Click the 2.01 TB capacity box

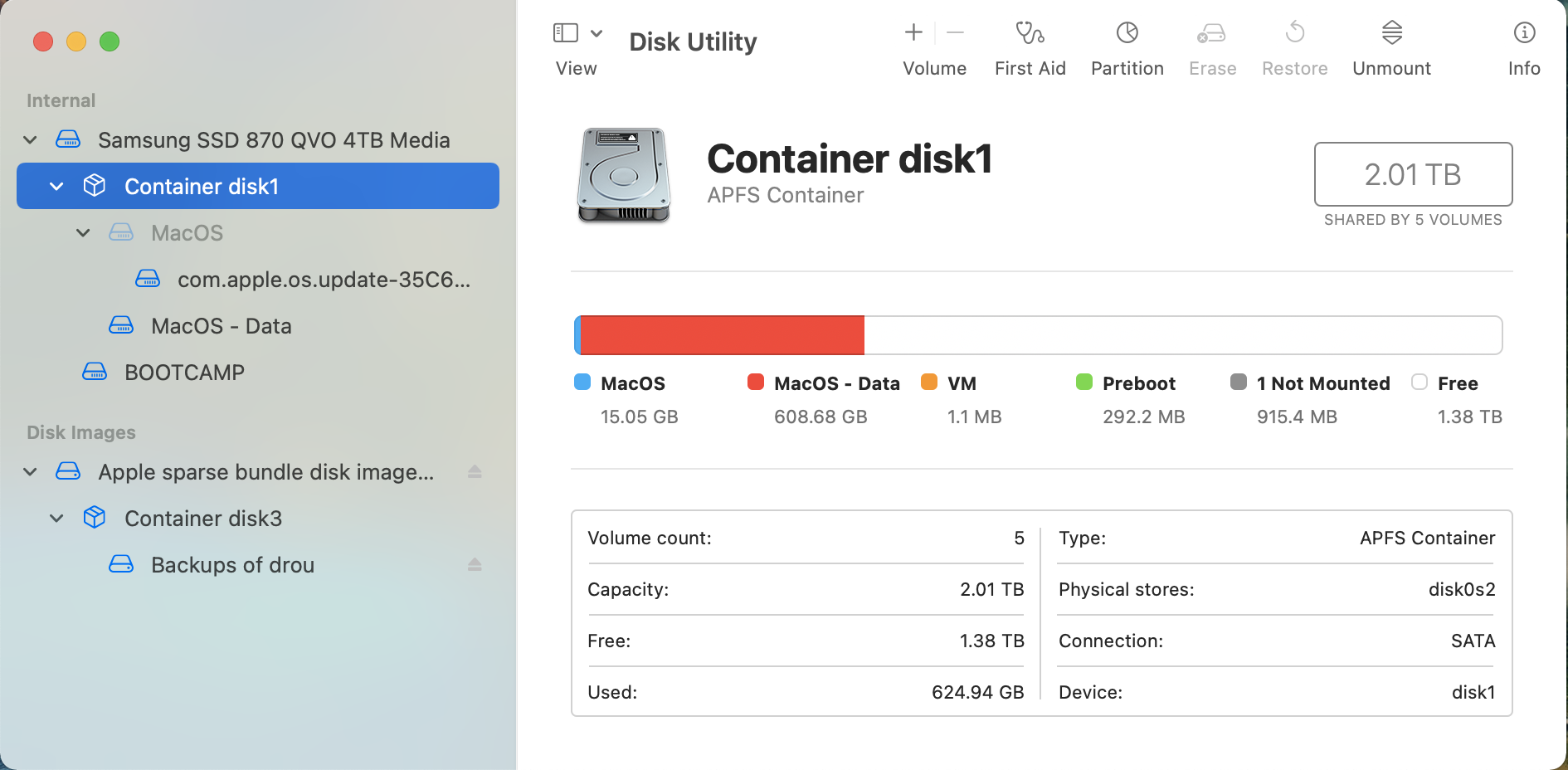[1413, 174]
